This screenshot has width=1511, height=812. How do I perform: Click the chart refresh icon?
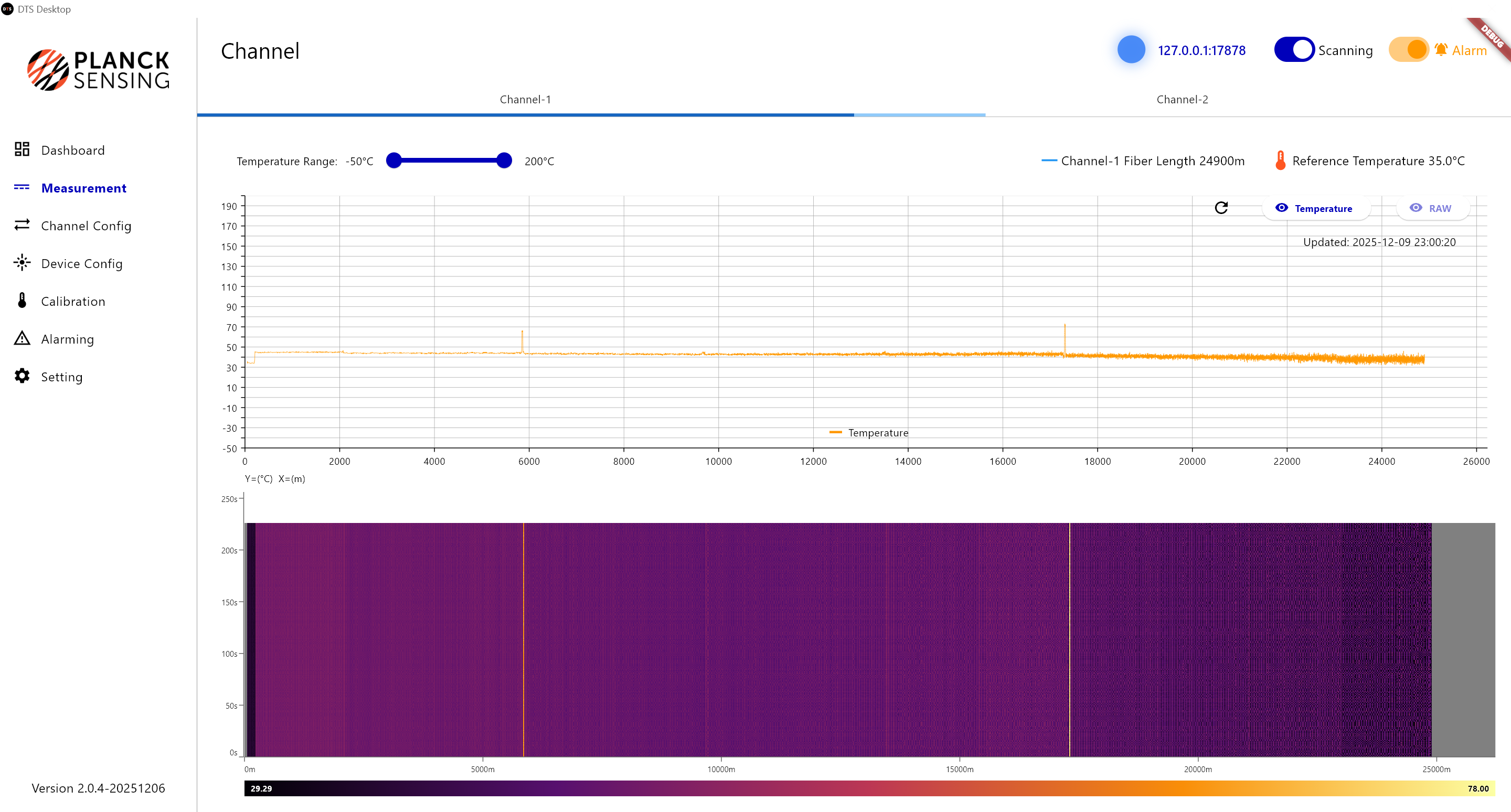coord(1221,208)
